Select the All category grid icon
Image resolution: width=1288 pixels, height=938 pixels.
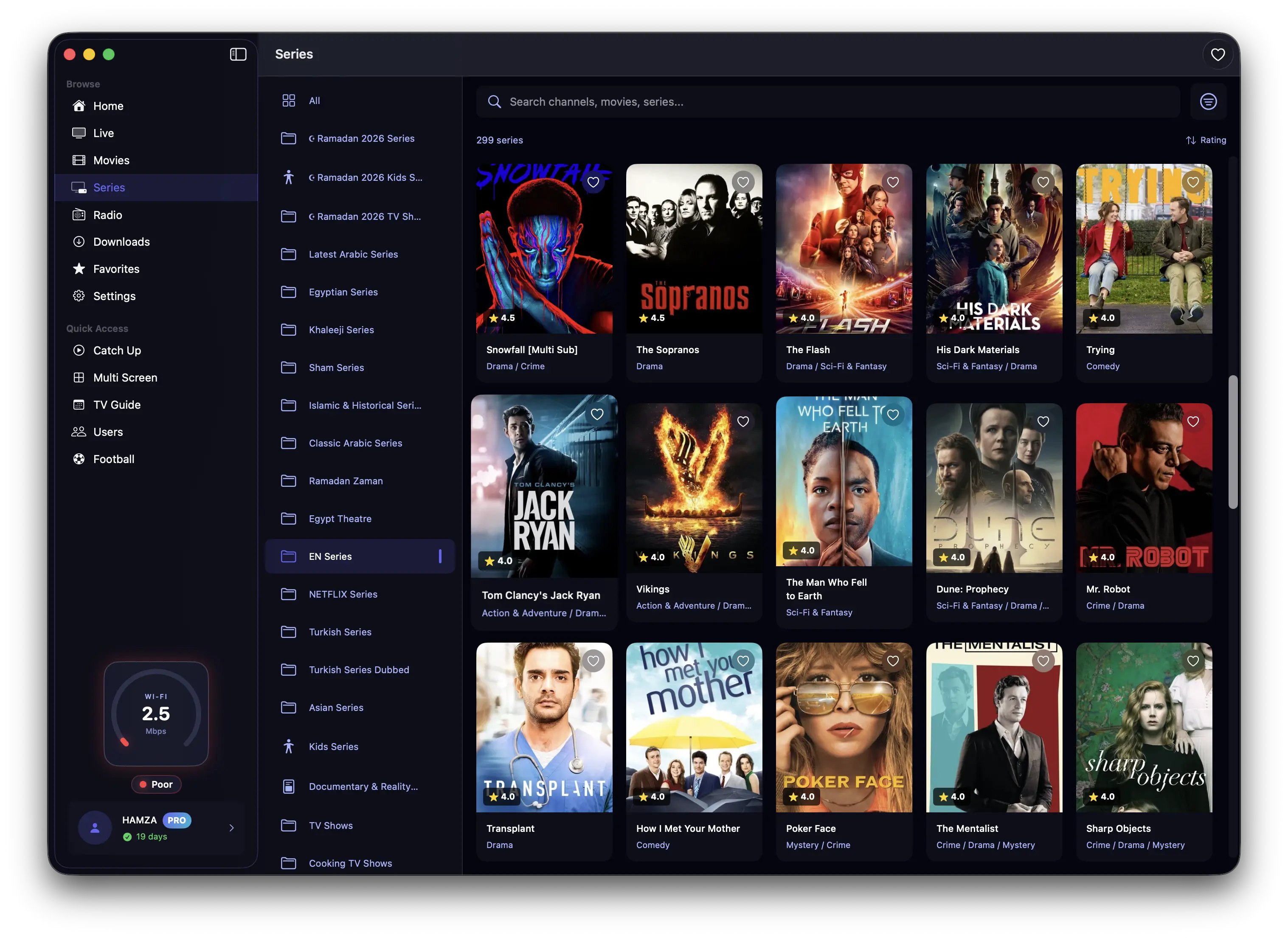pyautogui.click(x=289, y=101)
